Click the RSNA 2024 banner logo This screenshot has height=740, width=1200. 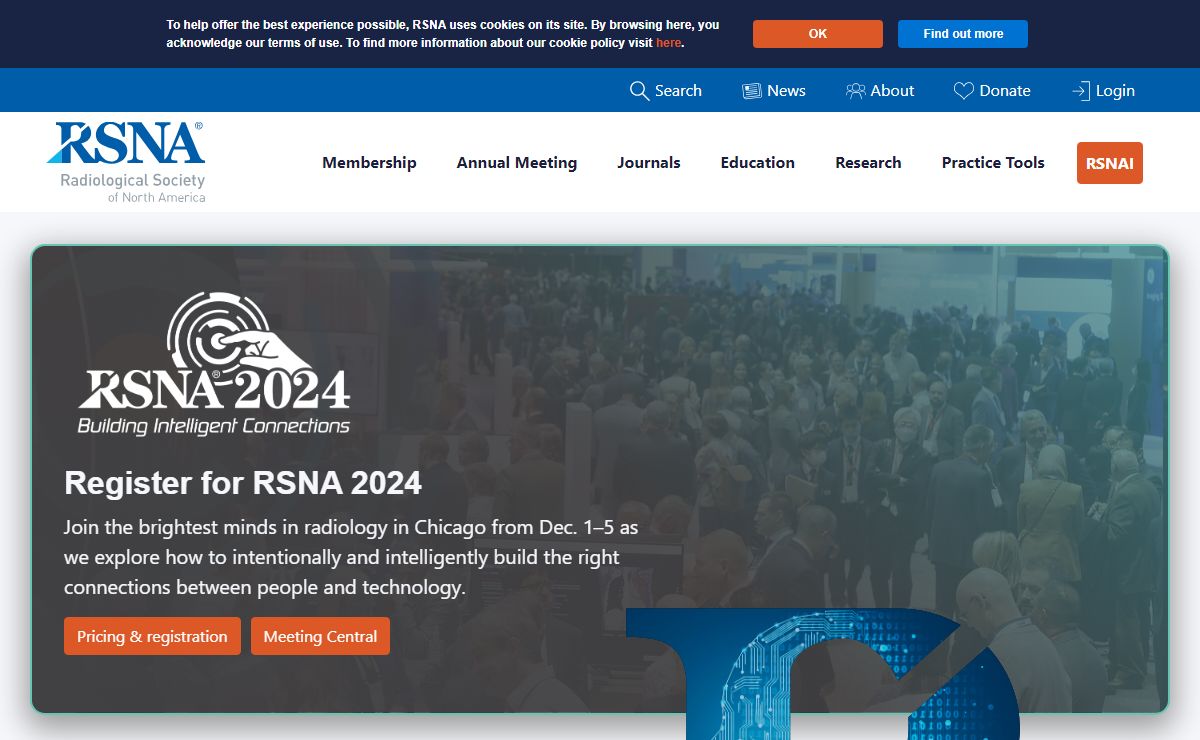coord(214,364)
